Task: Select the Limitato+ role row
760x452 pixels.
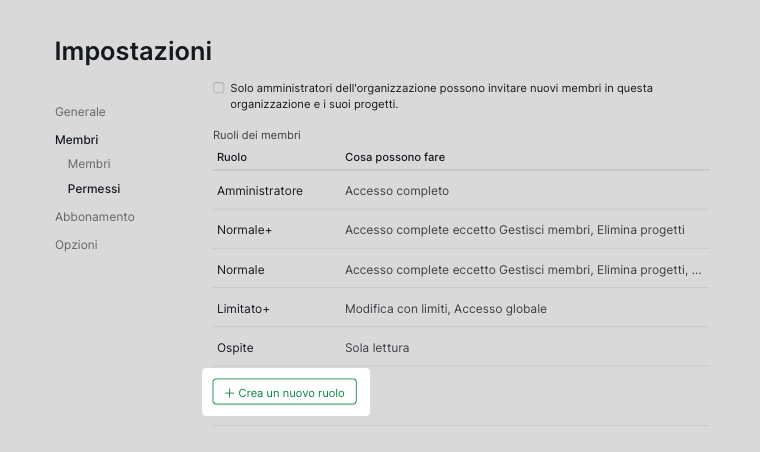Action: [461, 308]
